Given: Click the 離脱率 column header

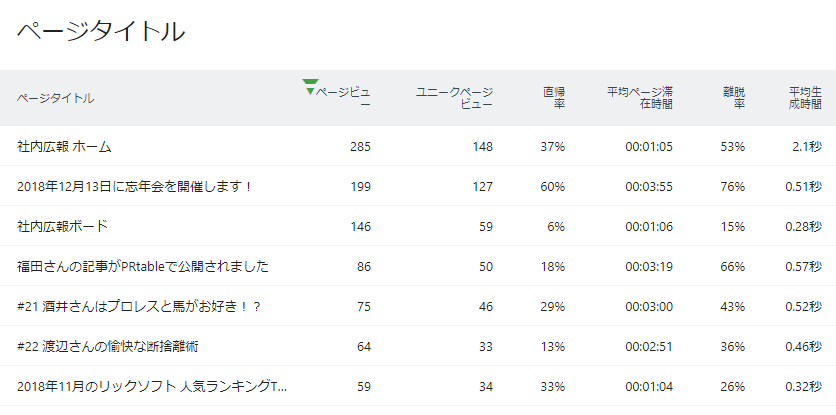Looking at the screenshot, I should 734,98.
